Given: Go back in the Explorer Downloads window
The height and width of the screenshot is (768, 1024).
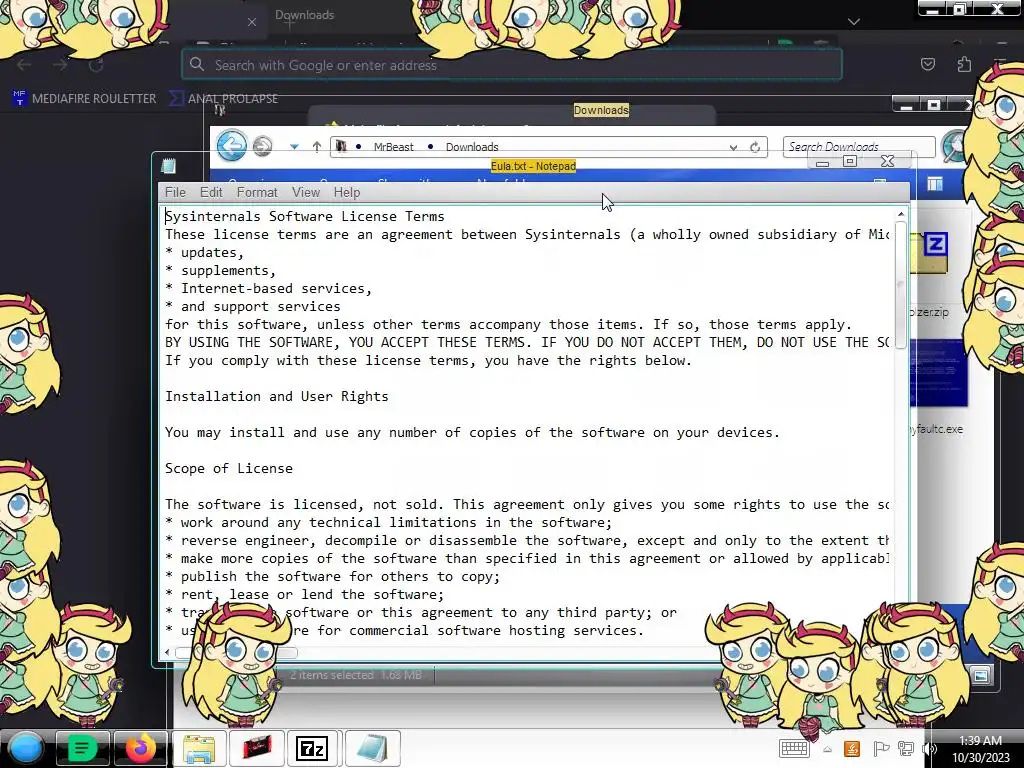Looking at the screenshot, I should [x=232, y=145].
